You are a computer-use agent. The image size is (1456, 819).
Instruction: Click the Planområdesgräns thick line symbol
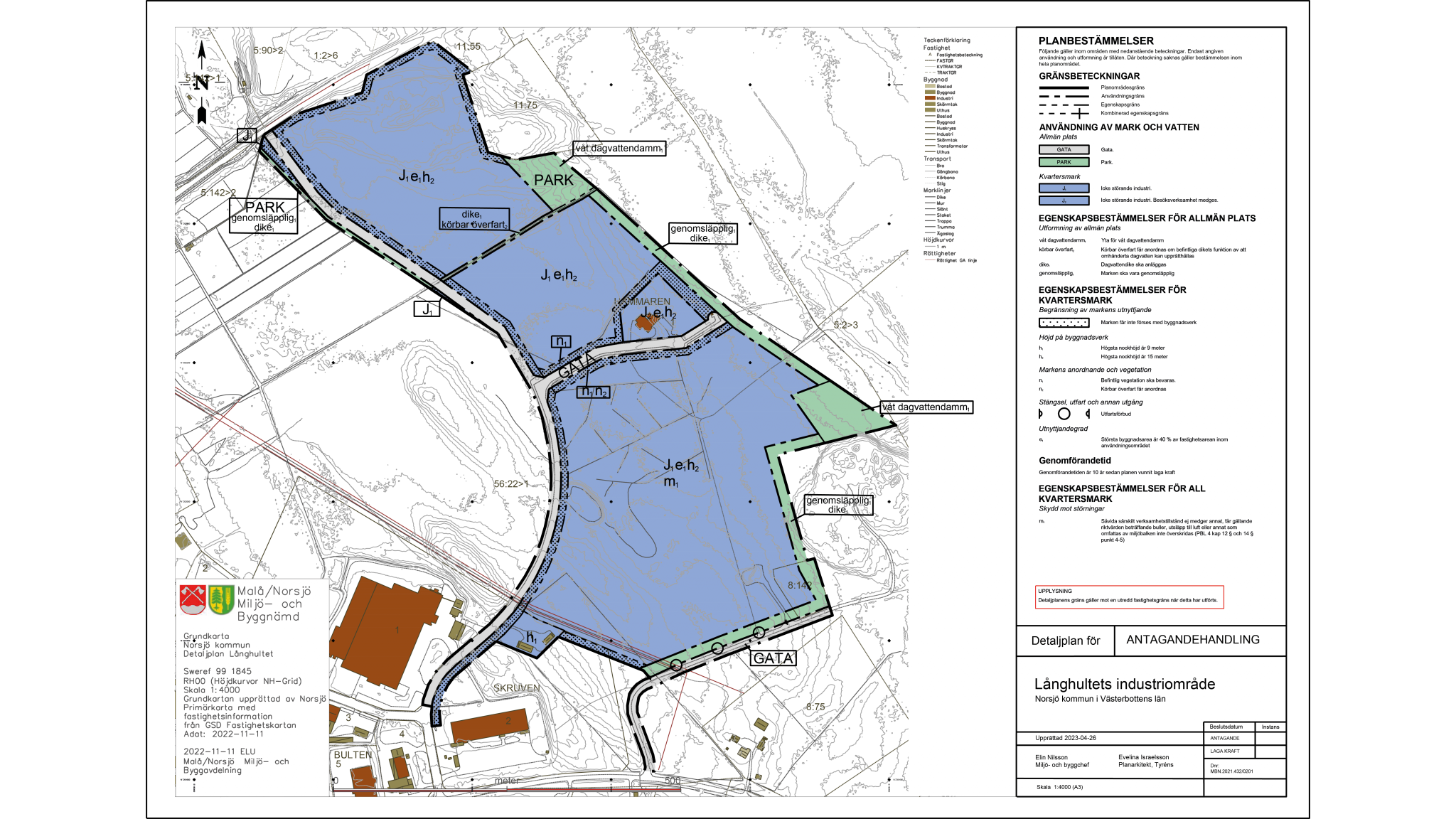(1064, 87)
